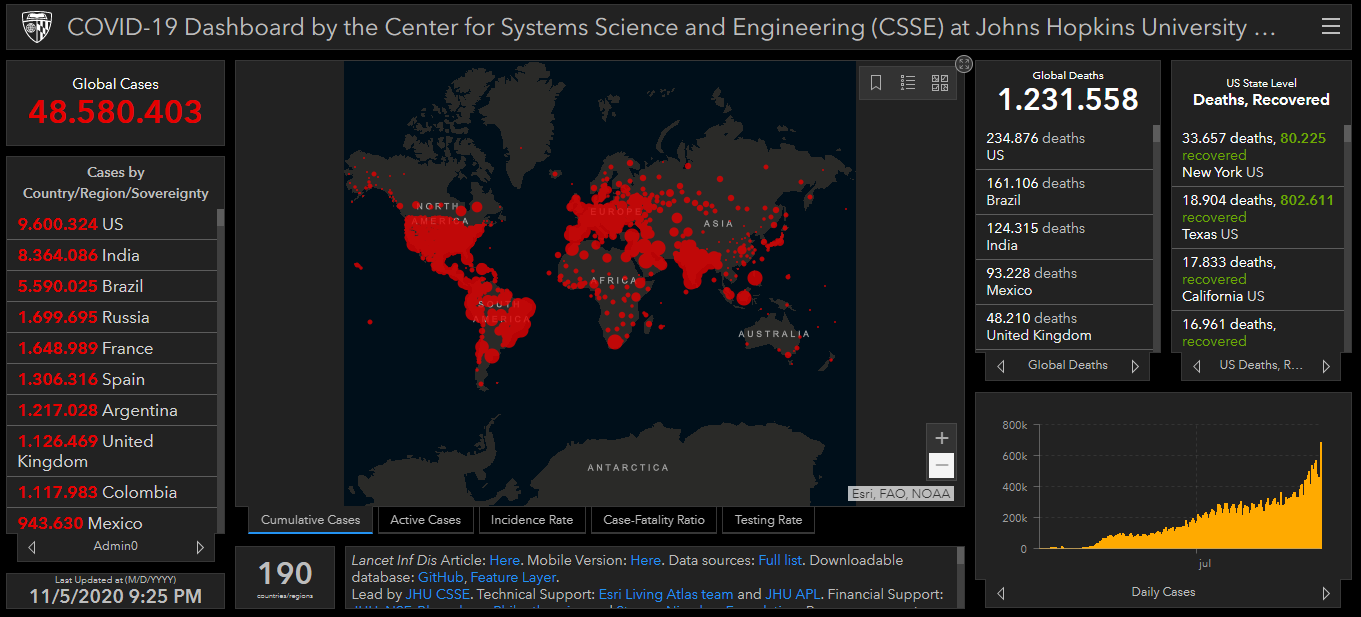The image size is (1361, 617).
Task: Open the basemap gallery grid icon
Action: [x=940, y=83]
